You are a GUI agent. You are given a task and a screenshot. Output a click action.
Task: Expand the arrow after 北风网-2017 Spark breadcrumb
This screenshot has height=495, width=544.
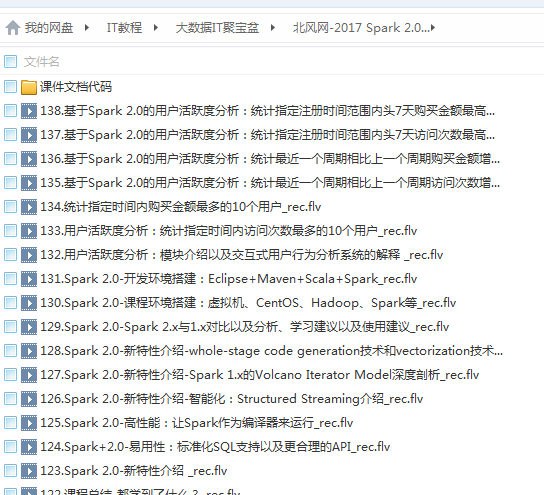click(x=433, y=28)
